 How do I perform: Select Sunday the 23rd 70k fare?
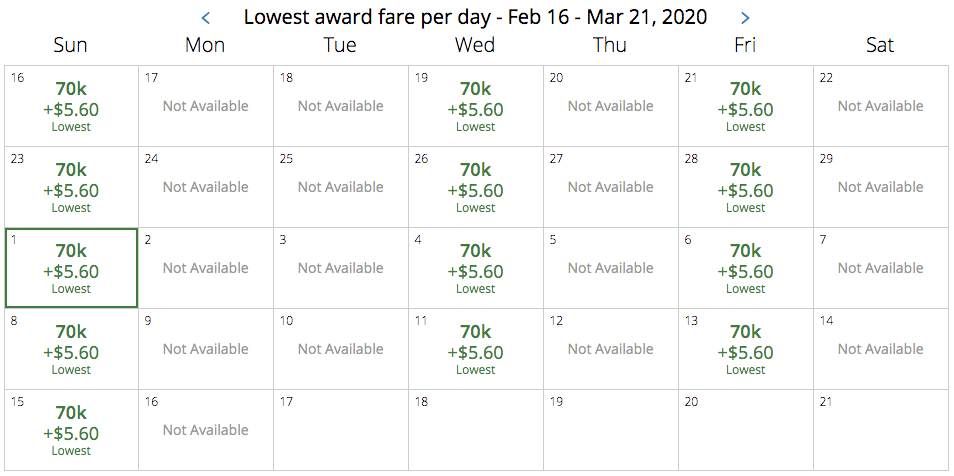coord(71,187)
